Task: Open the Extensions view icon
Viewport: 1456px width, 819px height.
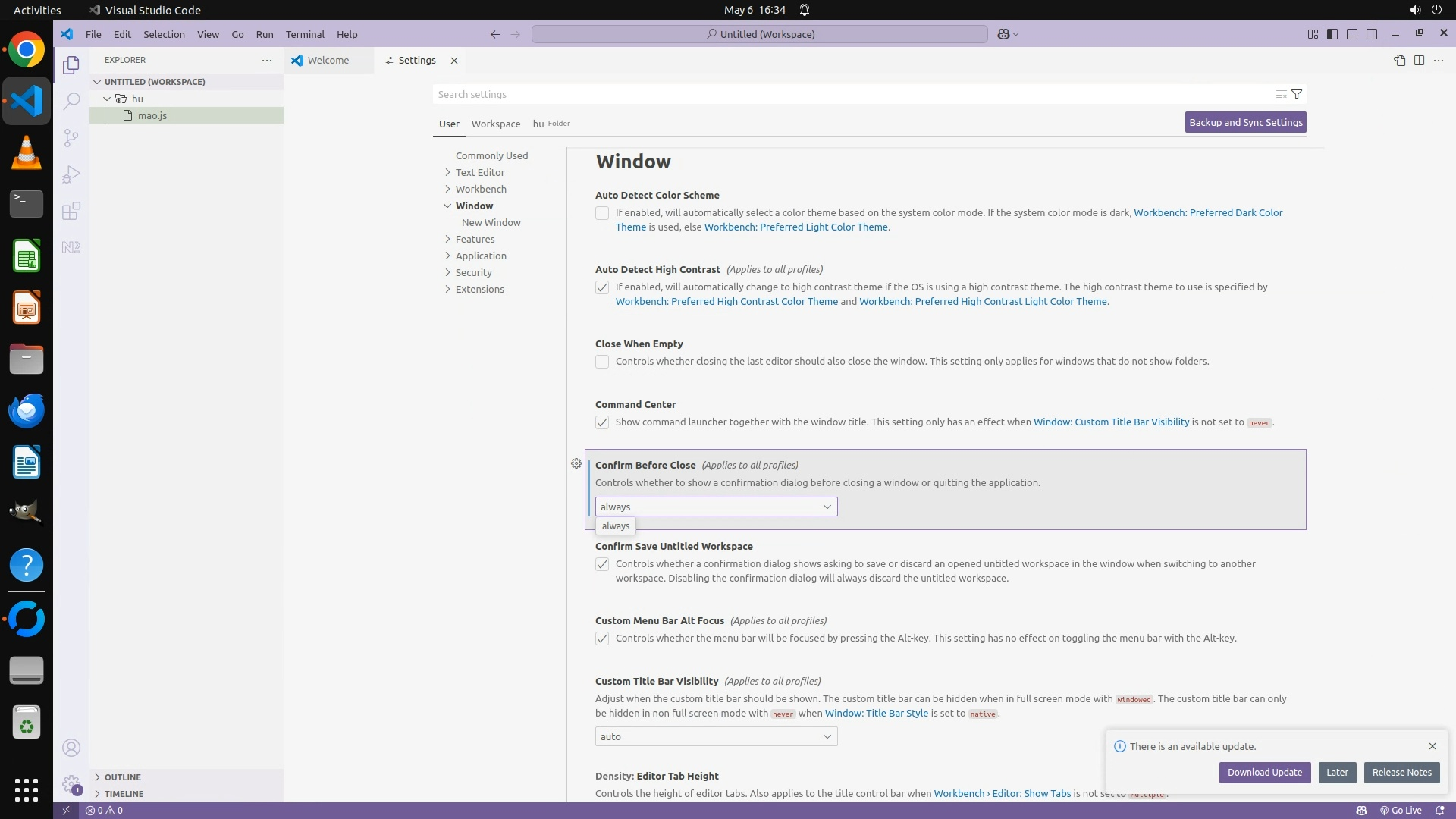Action: coord(71,211)
